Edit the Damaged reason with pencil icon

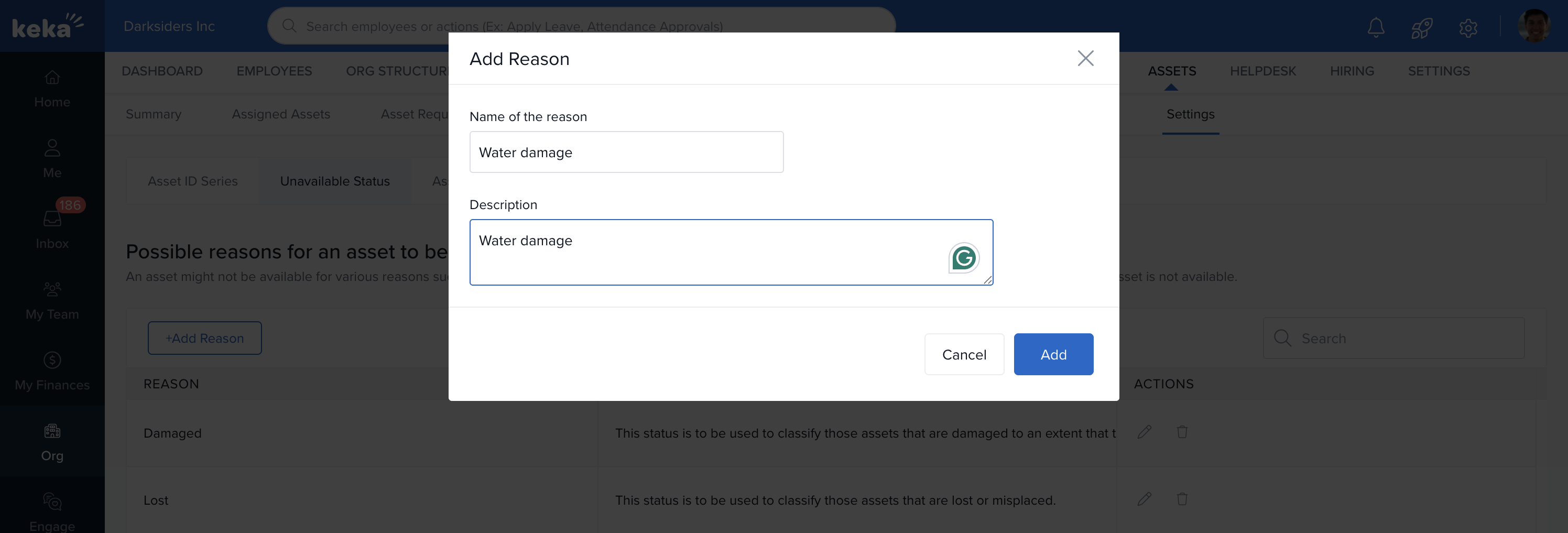point(1144,432)
